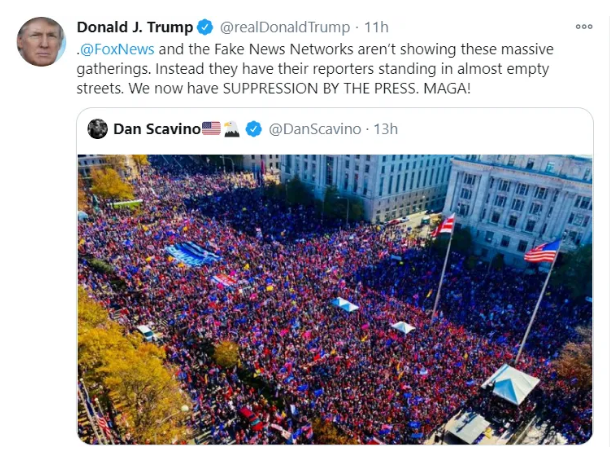This screenshot has width=610, height=451.
Task: Click the large white tent in the photo
Action: coord(510,384)
